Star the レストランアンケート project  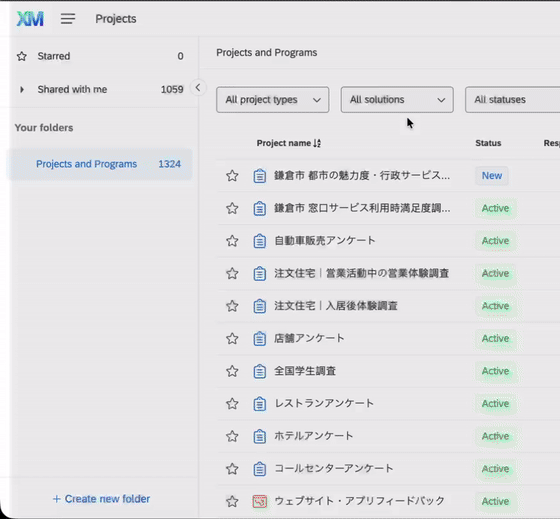(x=232, y=404)
